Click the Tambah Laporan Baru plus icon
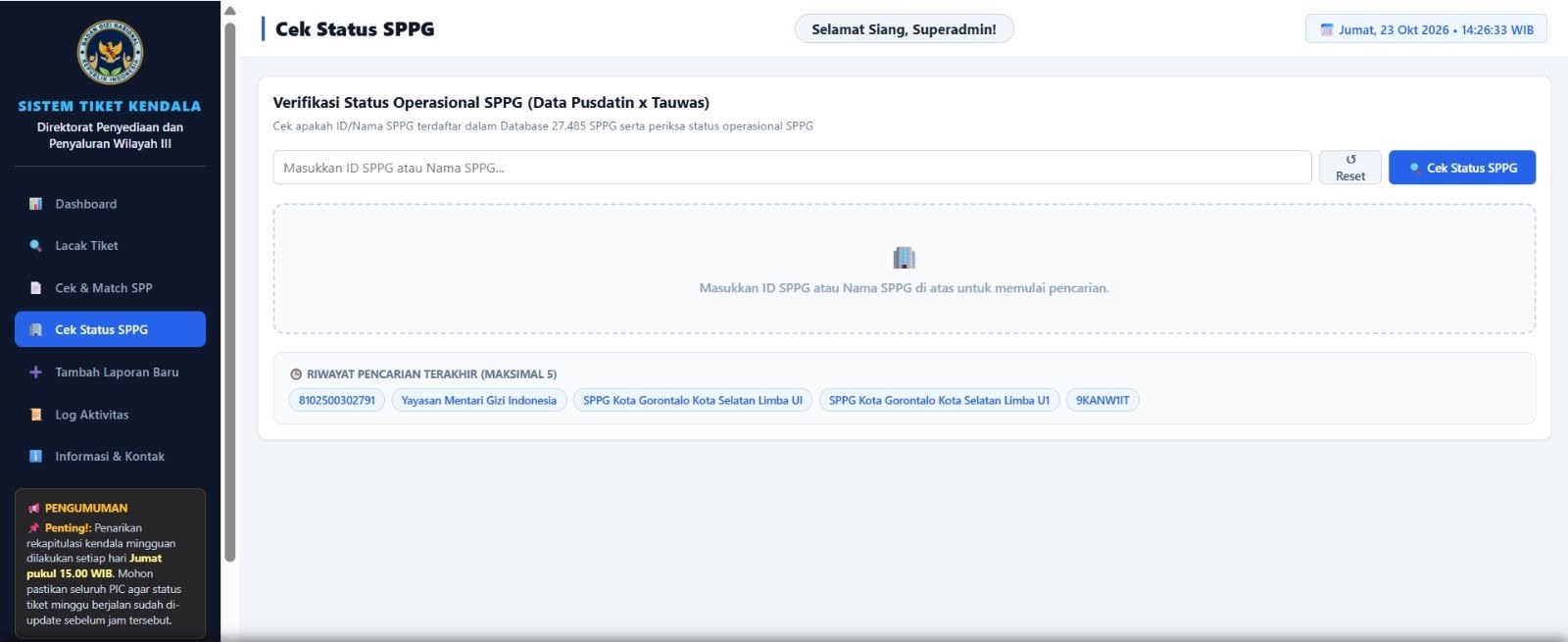The height and width of the screenshot is (642, 1568). point(35,372)
